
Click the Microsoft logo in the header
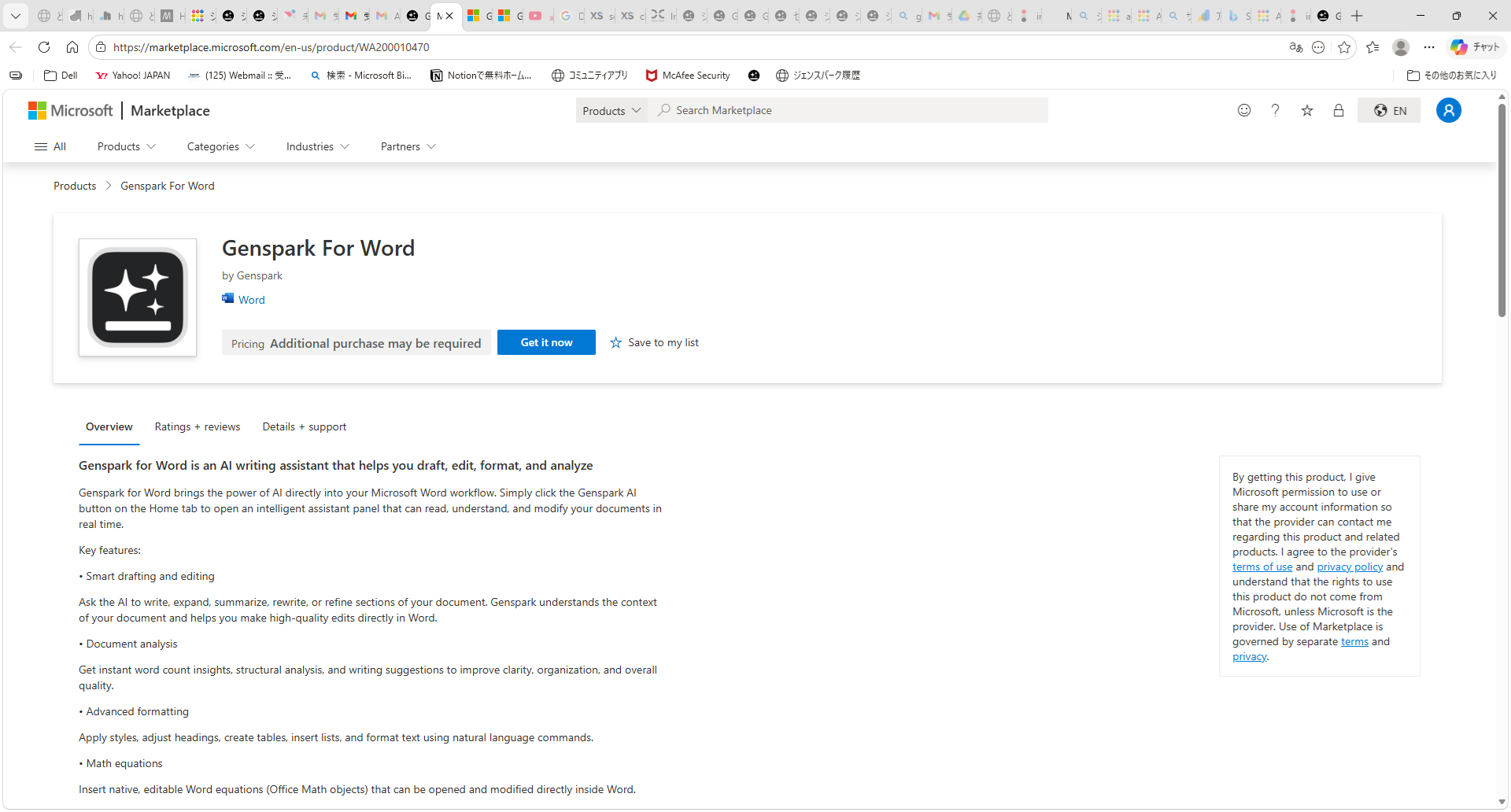[x=70, y=111]
